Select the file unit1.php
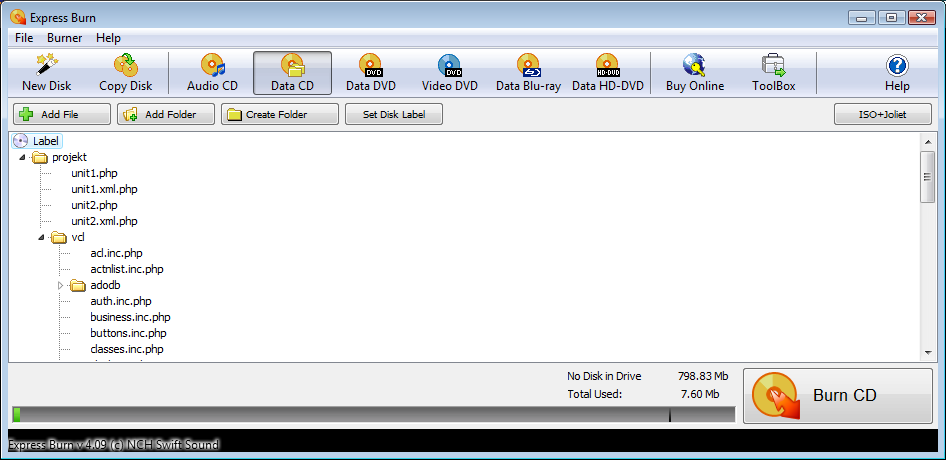946x460 pixels. pos(94,173)
